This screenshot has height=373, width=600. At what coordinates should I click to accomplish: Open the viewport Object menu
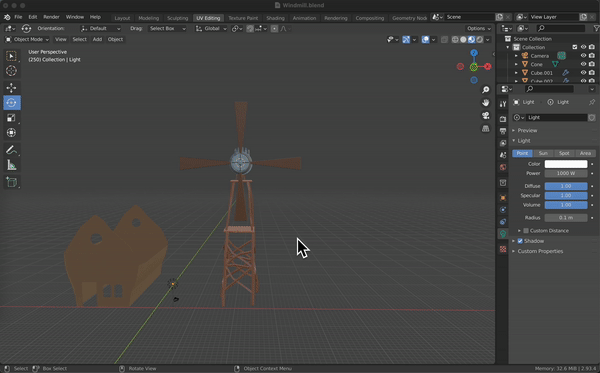point(115,39)
